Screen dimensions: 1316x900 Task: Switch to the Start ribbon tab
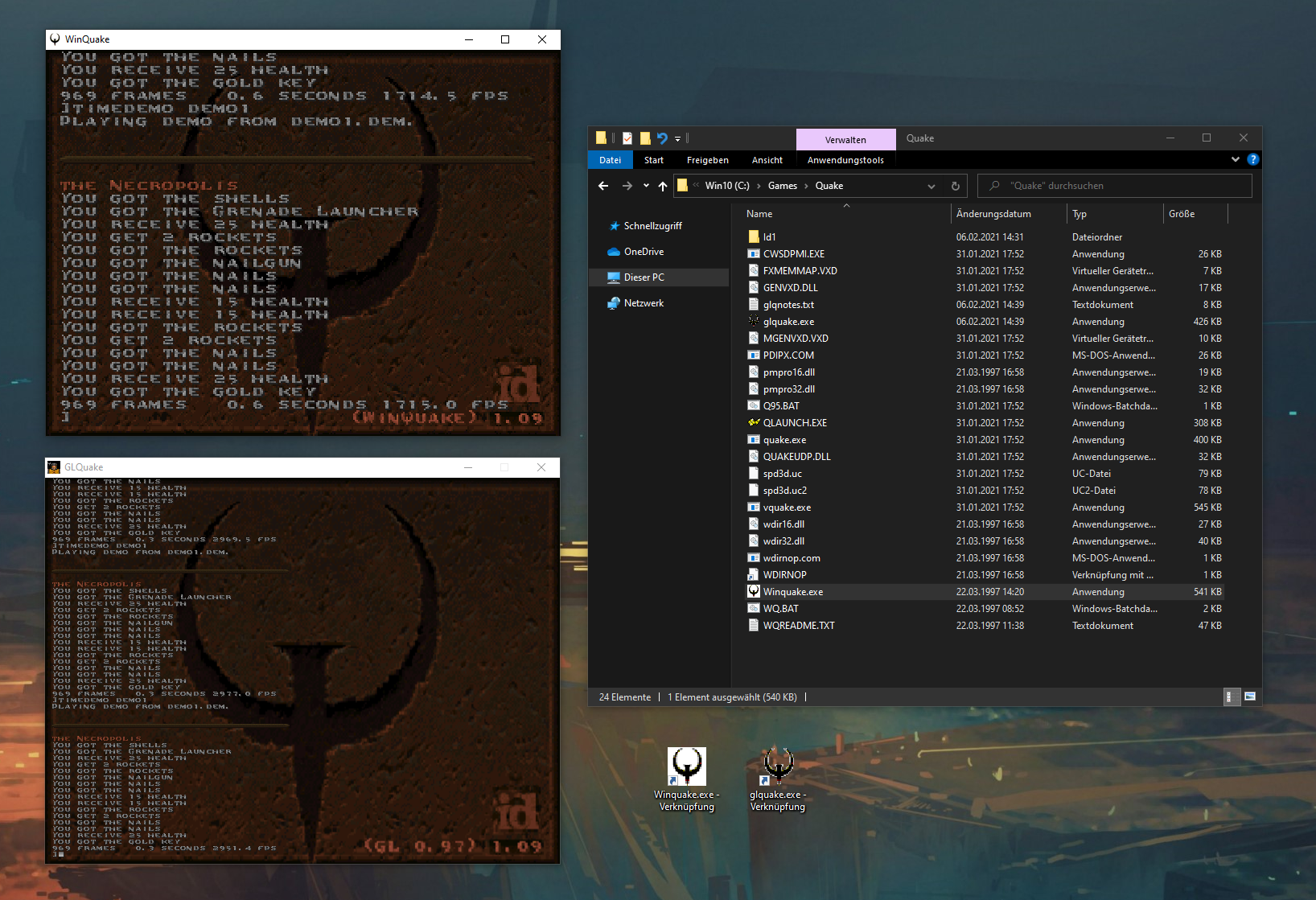654,160
